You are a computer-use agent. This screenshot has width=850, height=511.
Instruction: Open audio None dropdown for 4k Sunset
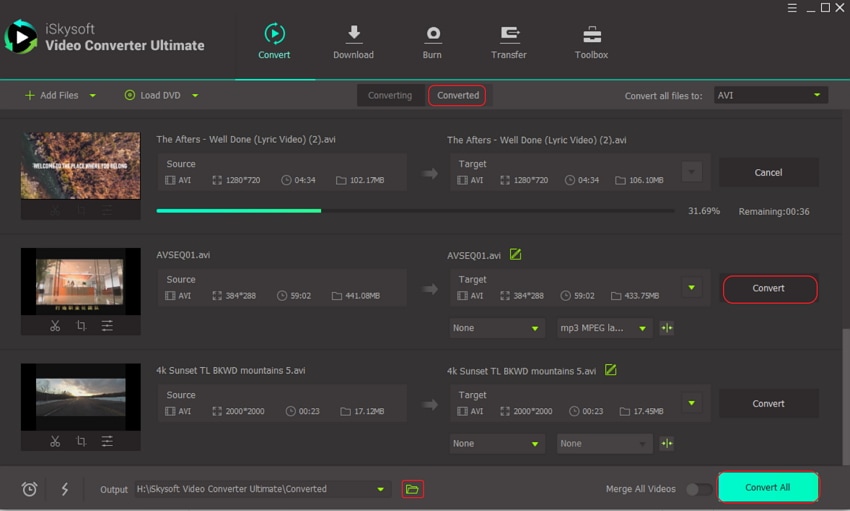pos(604,443)
